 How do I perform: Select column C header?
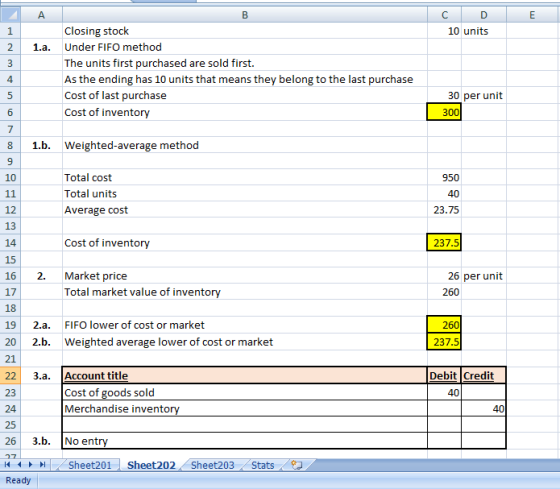coord(444,15)
